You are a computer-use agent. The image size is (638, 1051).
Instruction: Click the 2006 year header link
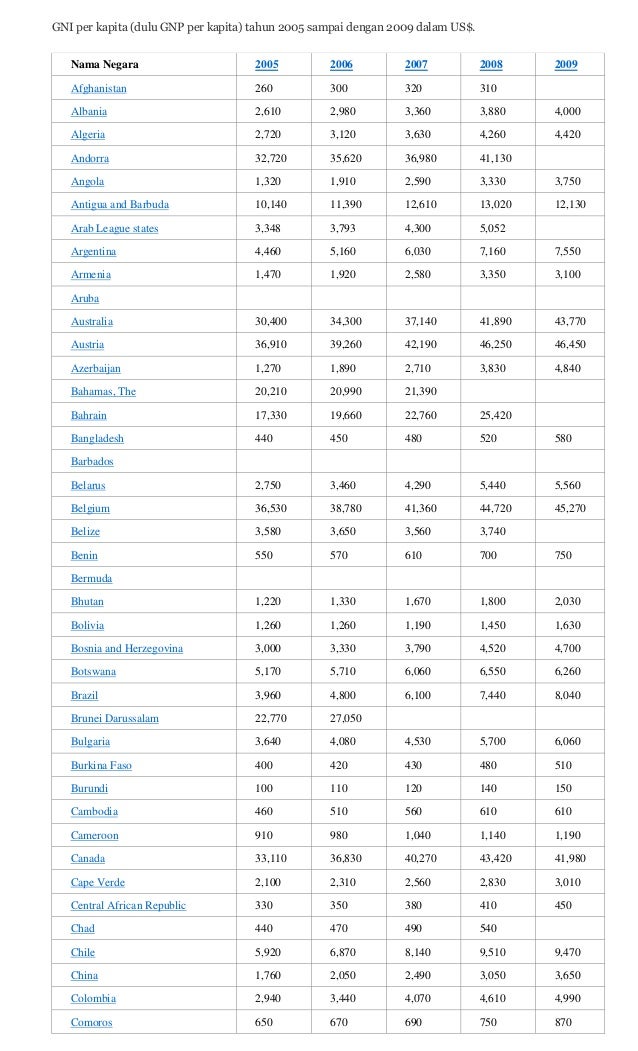click(341, 65)
